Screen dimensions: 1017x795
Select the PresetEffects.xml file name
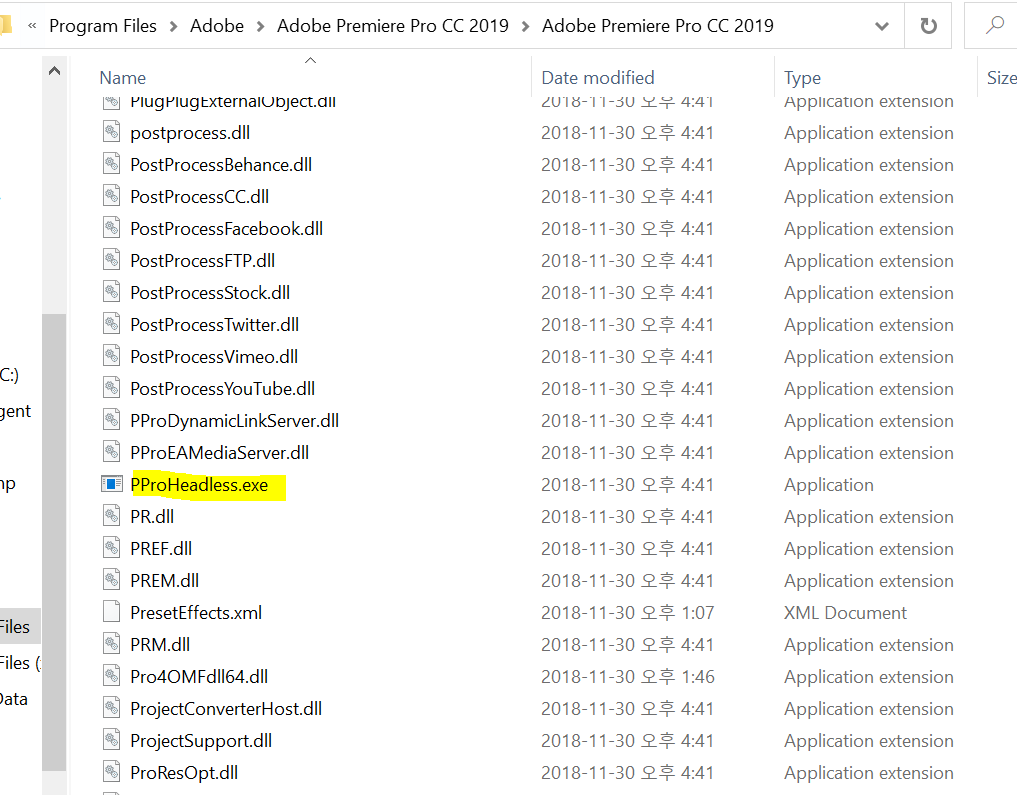[x=196, y=612]
